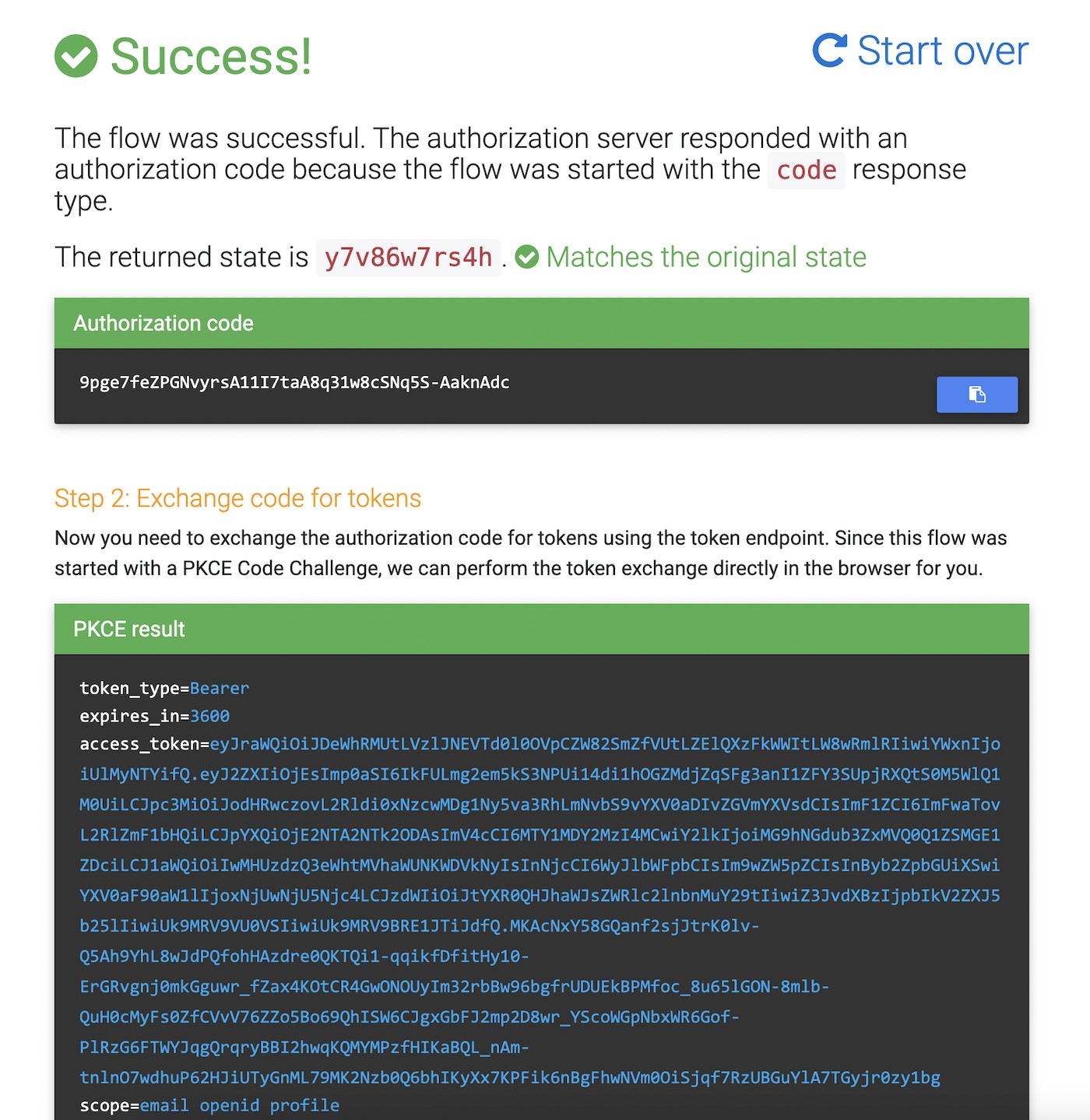This screenshot has height=1120, width=1090.
Task: Click the Step 2: Exchange code for tokens heading
Action: [237, 498]
